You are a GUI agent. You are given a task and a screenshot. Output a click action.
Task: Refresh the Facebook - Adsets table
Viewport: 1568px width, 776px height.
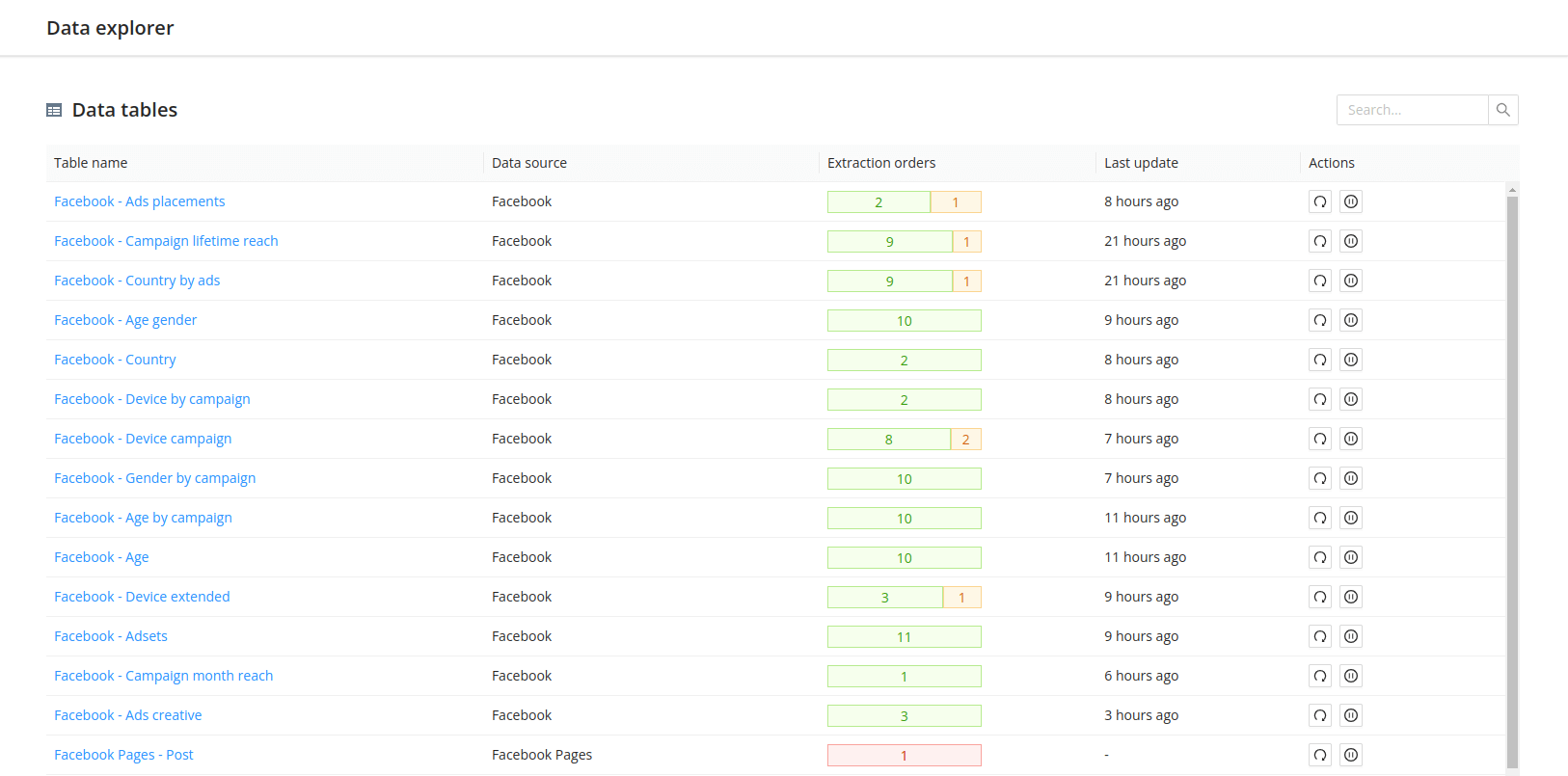[1320, 636]
